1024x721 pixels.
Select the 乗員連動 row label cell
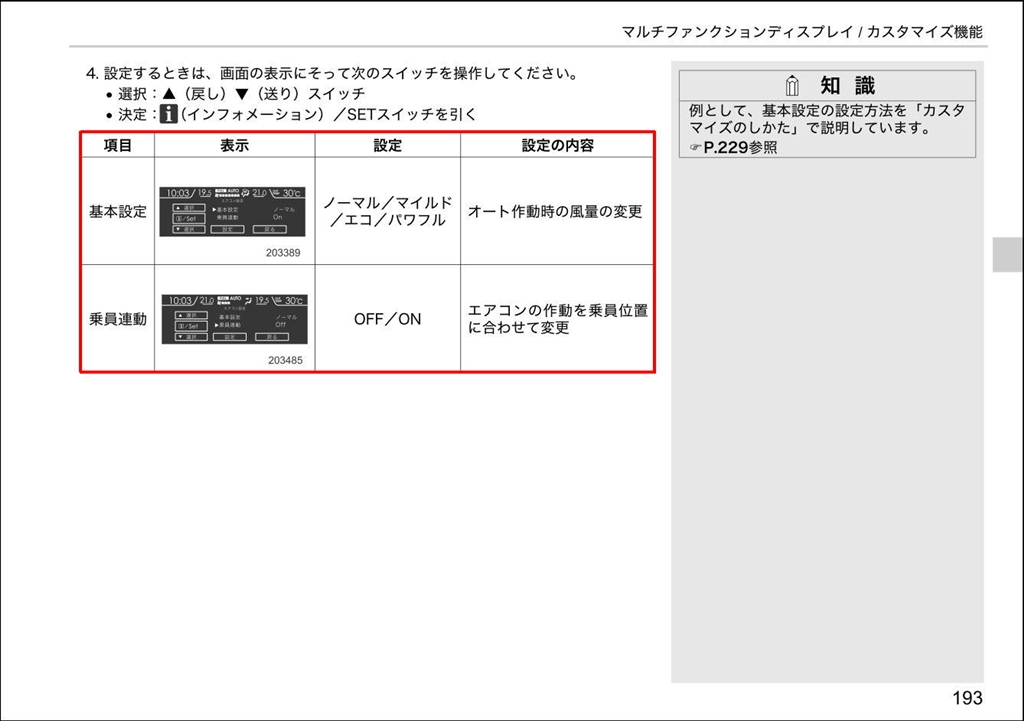[x=118, y=319]
